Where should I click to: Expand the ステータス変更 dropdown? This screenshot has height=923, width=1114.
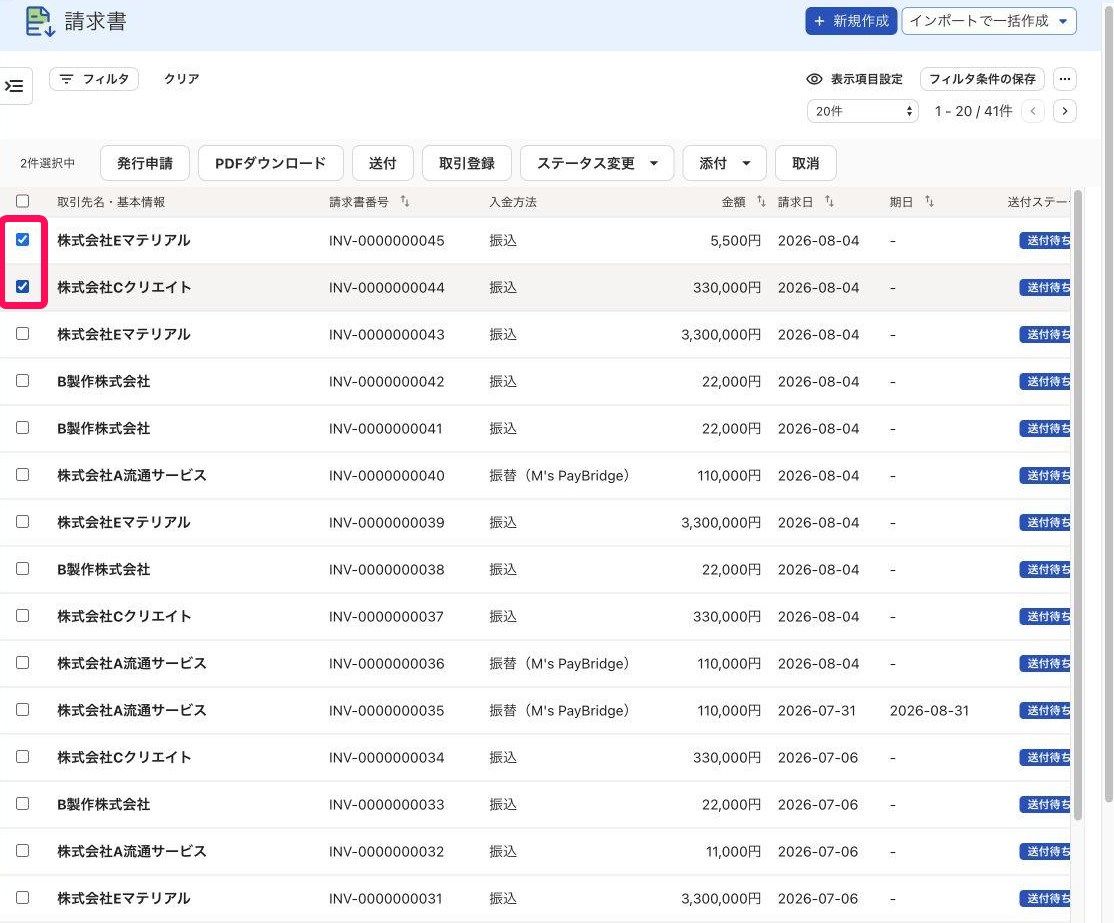[597, 163]
